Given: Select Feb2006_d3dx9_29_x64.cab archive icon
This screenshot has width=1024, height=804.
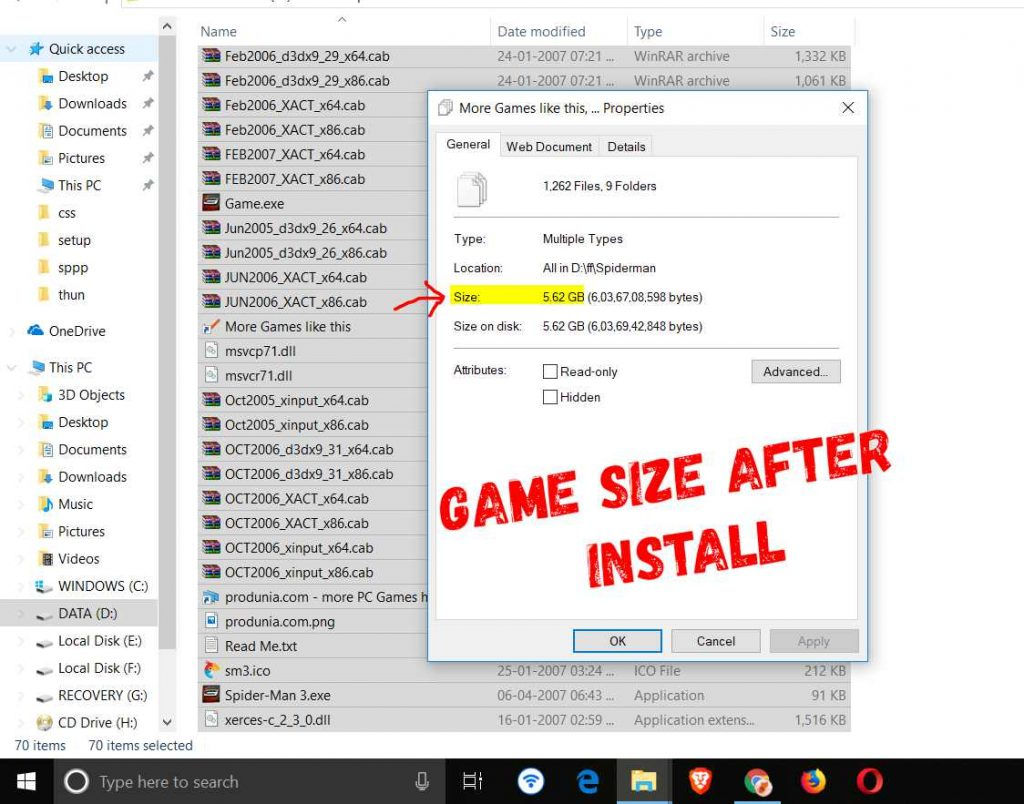Looking at the screenshot, I should (x=211, y=56).
